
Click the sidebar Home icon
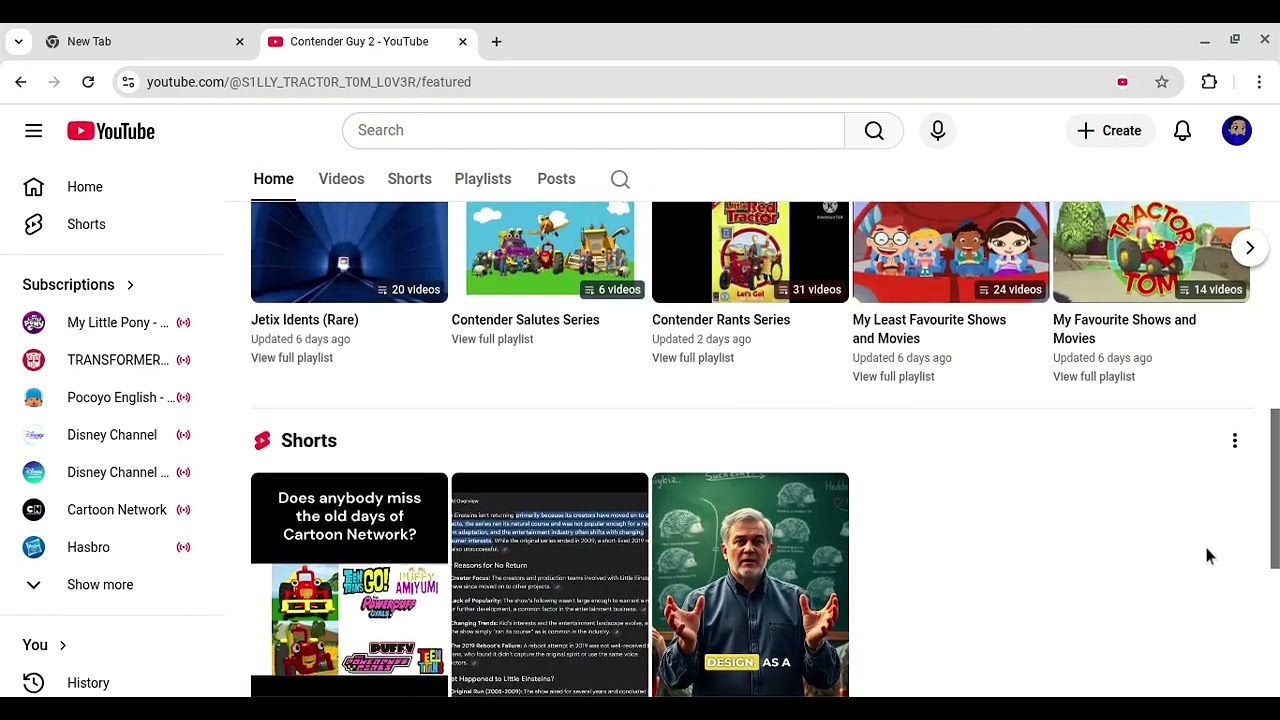[x=34, y=187]
